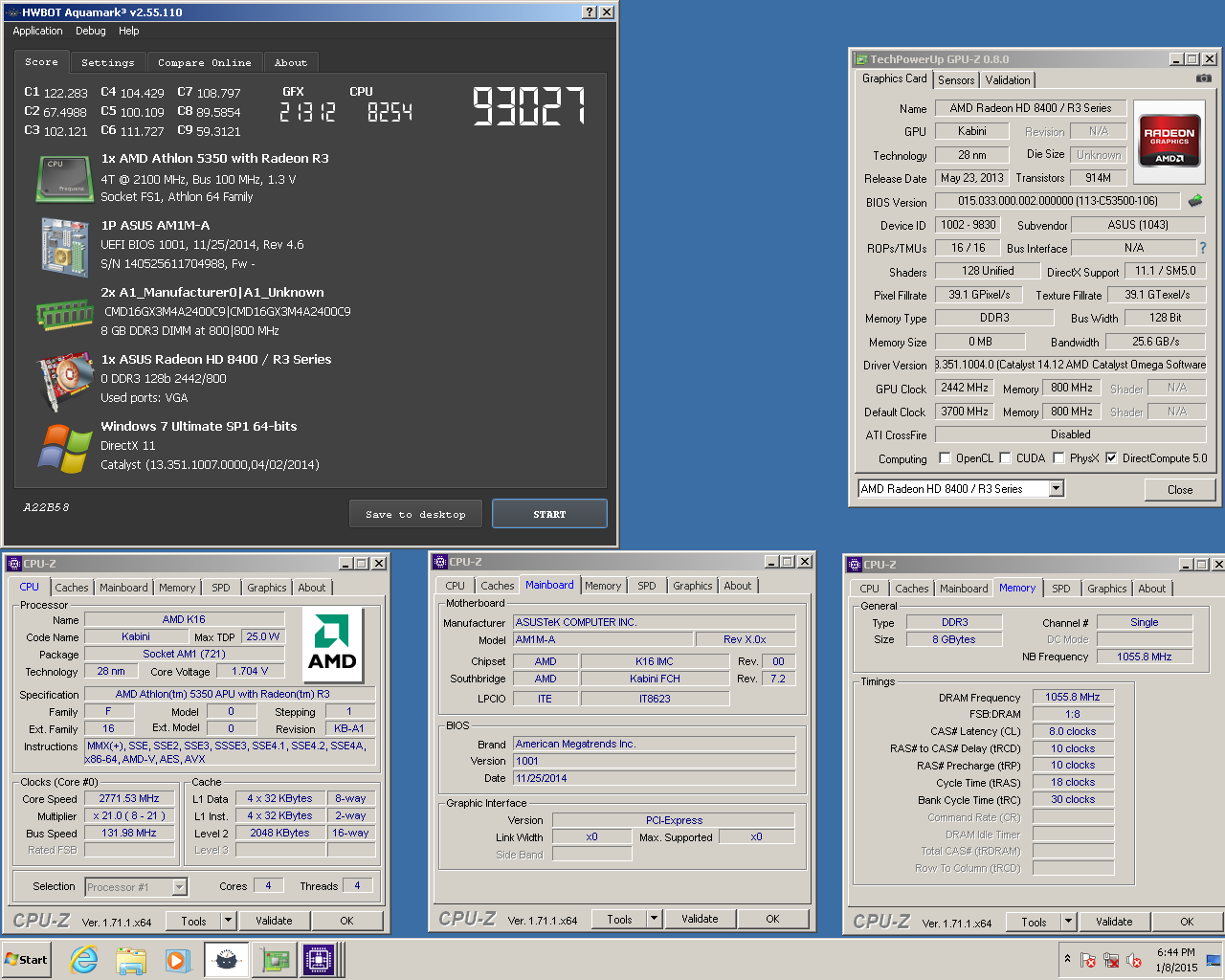Click the Core Speed 2771.53 MHz field
1225x980 pixels.
pyautogui.click(x=129, y=798)
